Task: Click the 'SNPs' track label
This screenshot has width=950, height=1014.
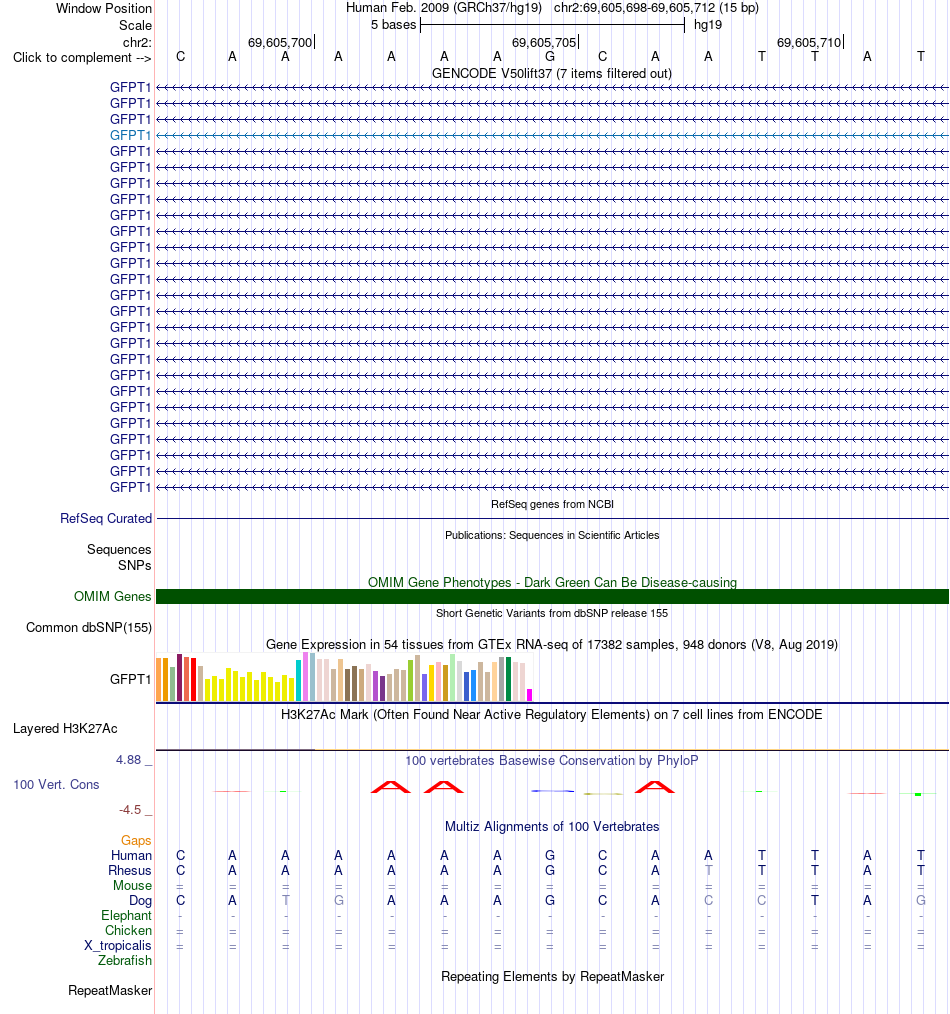Action: 135,565
